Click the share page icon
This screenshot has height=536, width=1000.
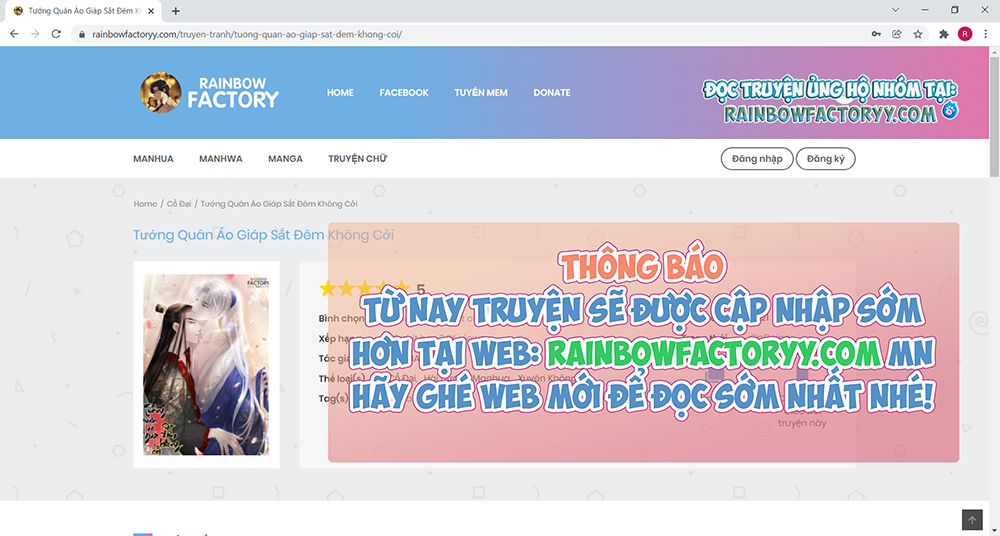(897, 33)
